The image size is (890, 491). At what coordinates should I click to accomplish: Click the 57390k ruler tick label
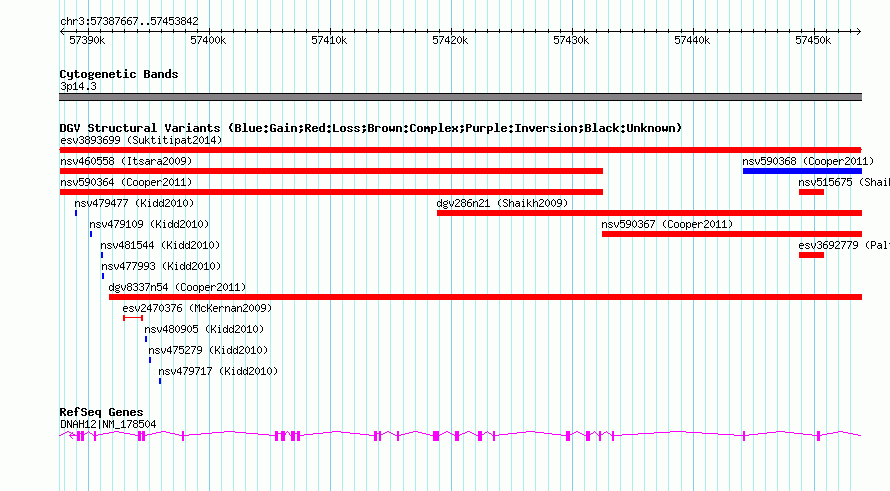87,40
